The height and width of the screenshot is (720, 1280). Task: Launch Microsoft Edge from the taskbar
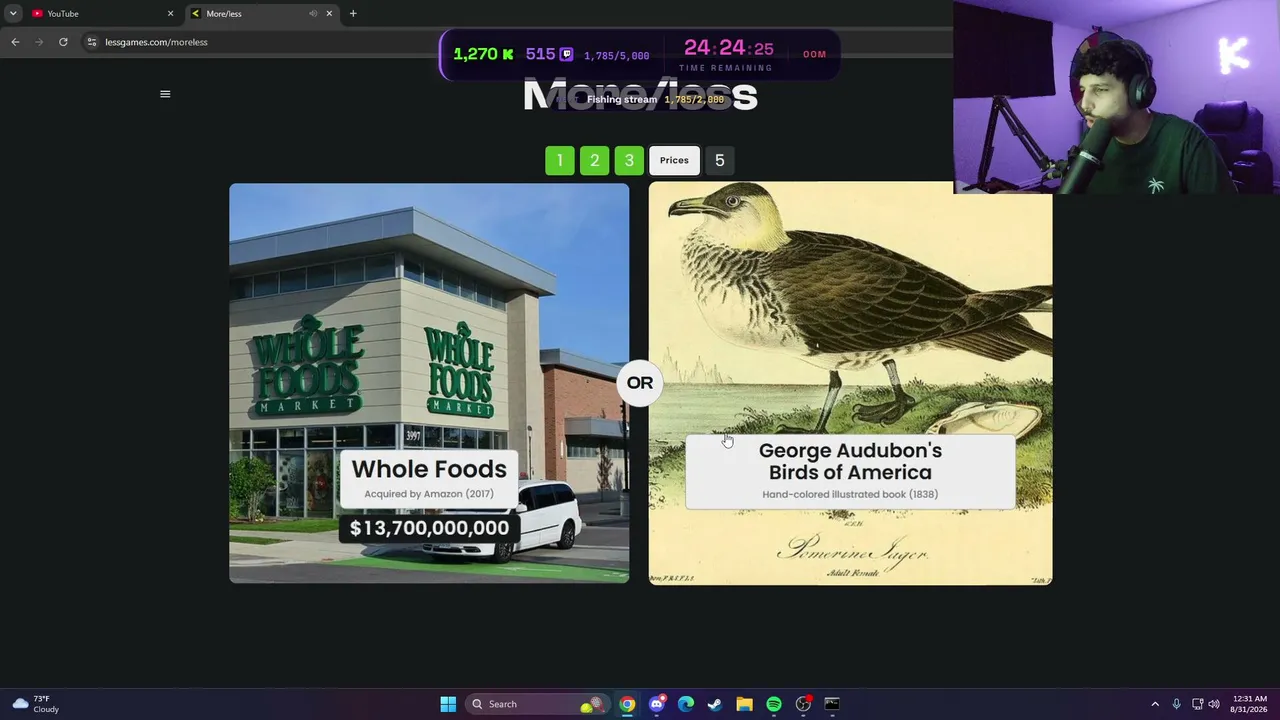coord(686,704)
